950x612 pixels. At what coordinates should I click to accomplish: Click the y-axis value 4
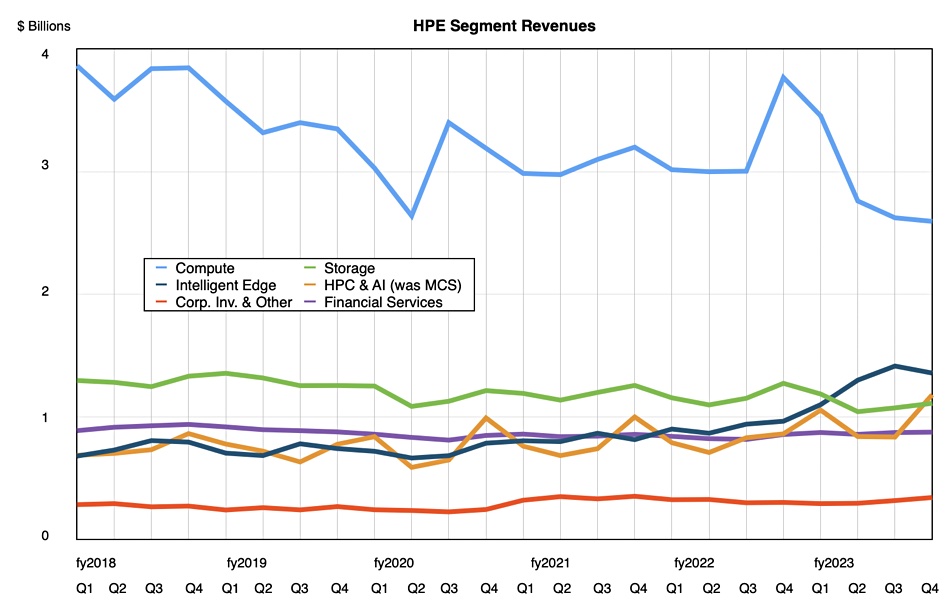45,54
